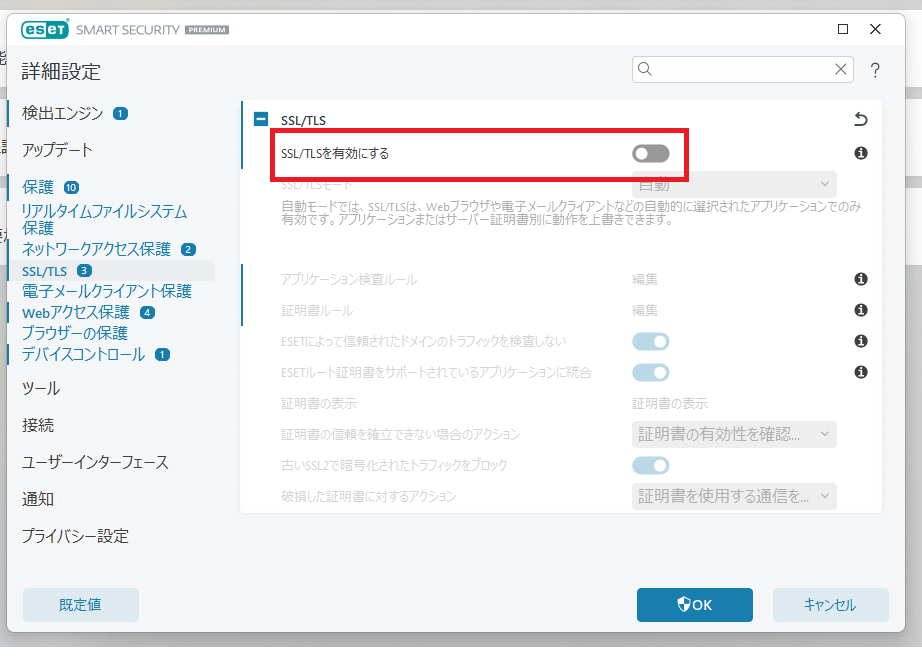Image resolution: width=922 pixels, height=660 pixels.
Task: Click the 既定値 button
Action: tap(81, 605)
